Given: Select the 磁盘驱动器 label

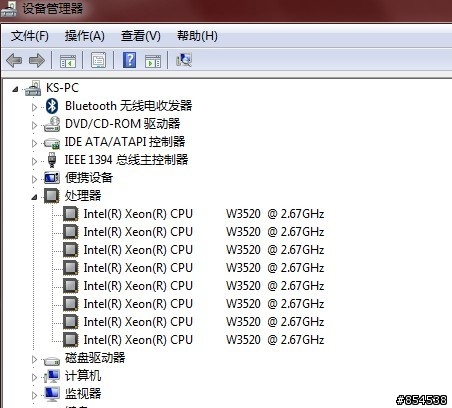Looking at the screenshot, I should point(95,358).
